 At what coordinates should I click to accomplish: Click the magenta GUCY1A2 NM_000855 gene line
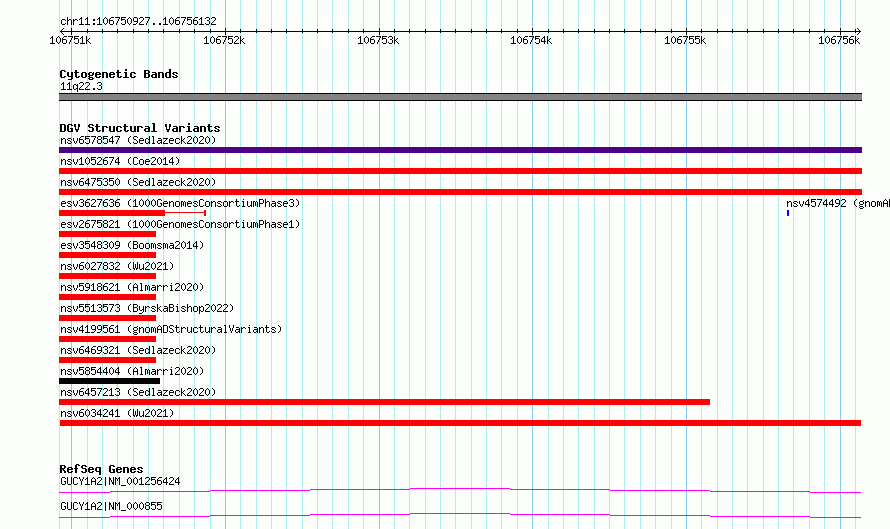(x=460, y=515)
